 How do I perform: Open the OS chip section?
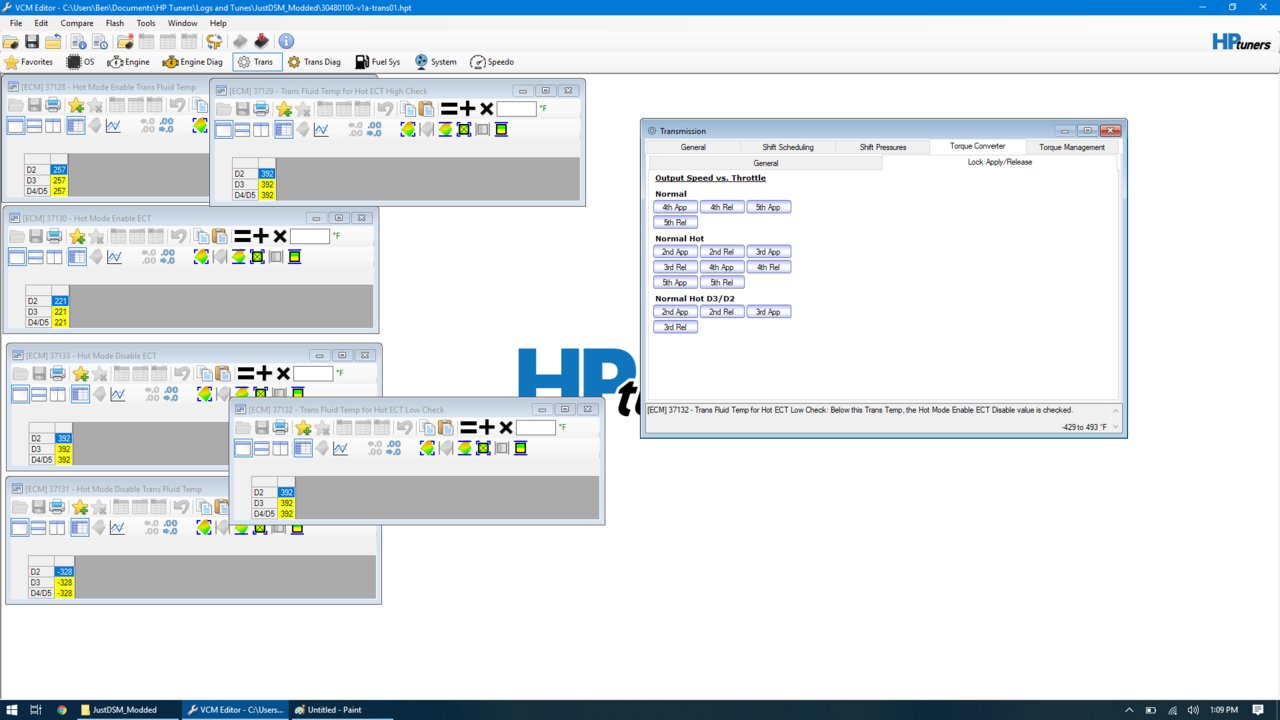pyautogui.click(x=80, y=62)
